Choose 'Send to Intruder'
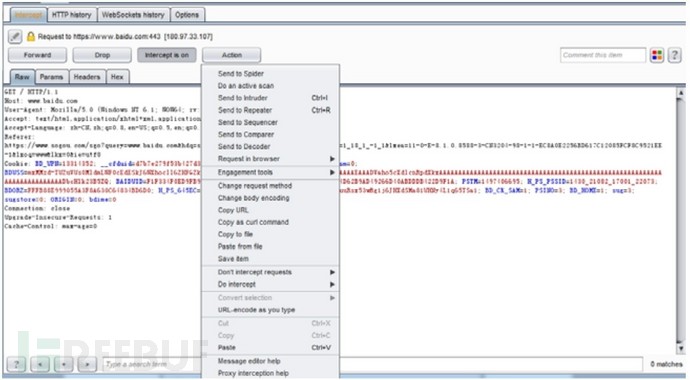The height and width of the screenshot is (380, 690). tap(271, 98)
